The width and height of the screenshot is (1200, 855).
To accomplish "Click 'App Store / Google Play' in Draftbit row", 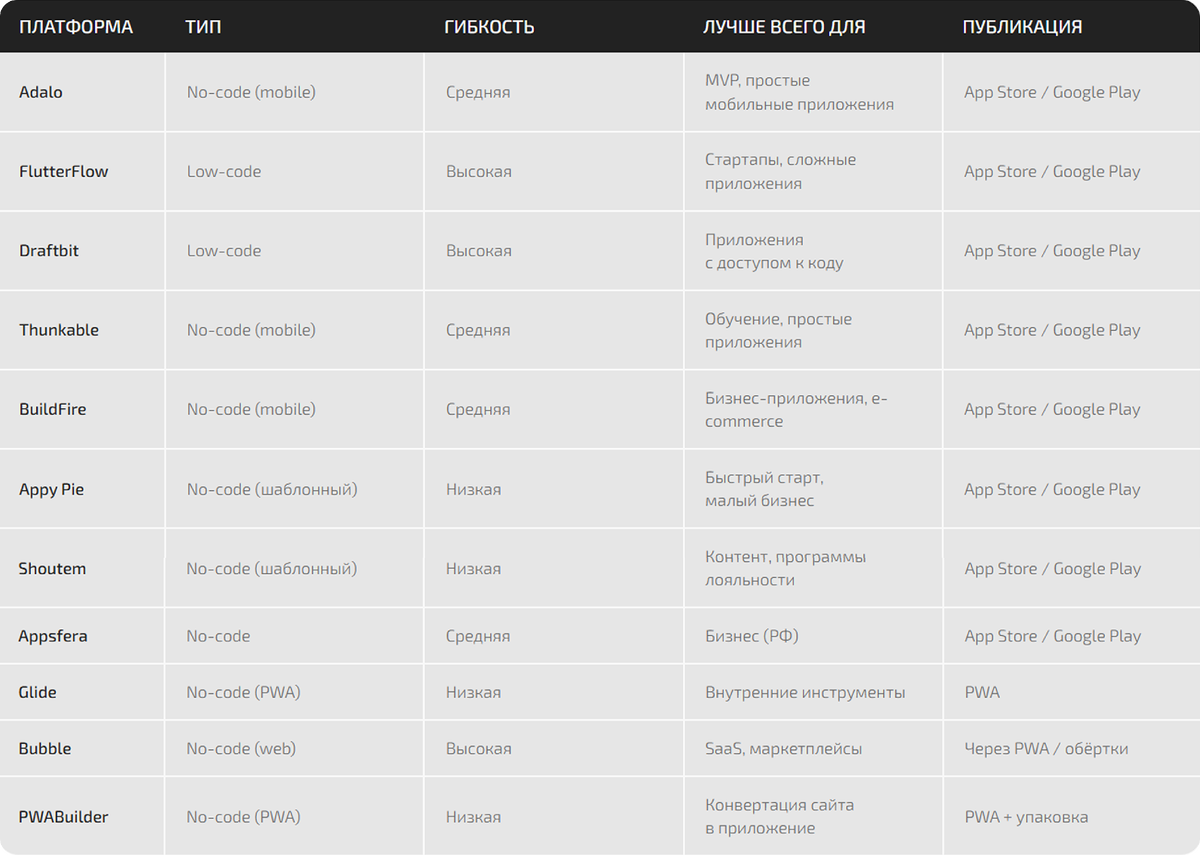I will [x=1052, y=251].
